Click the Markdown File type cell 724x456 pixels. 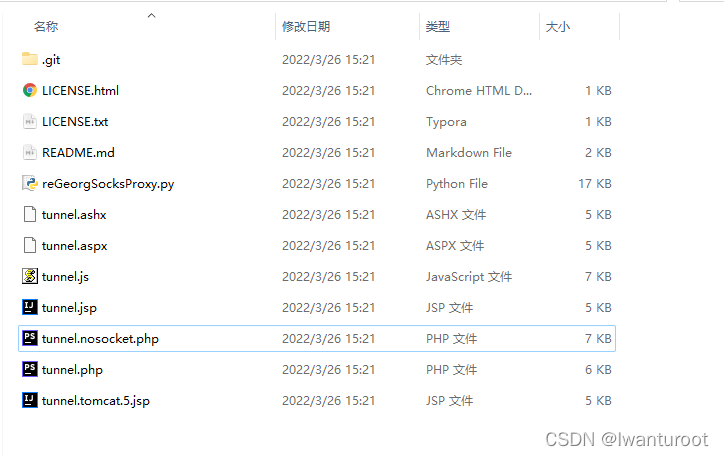coord(469,153)
